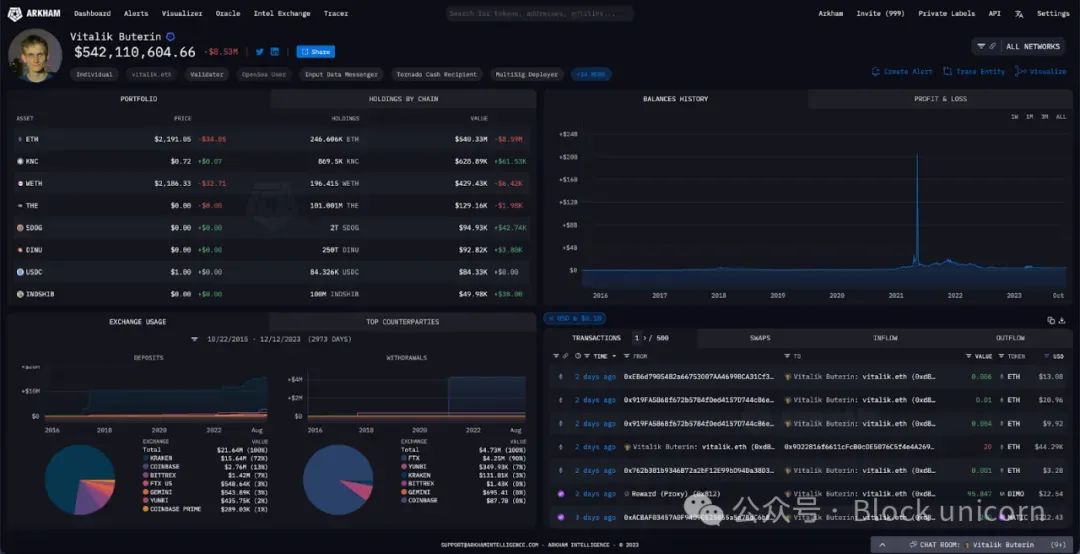Open the FROM column filter
1080x554 pixels.
(x=627, y=356)
